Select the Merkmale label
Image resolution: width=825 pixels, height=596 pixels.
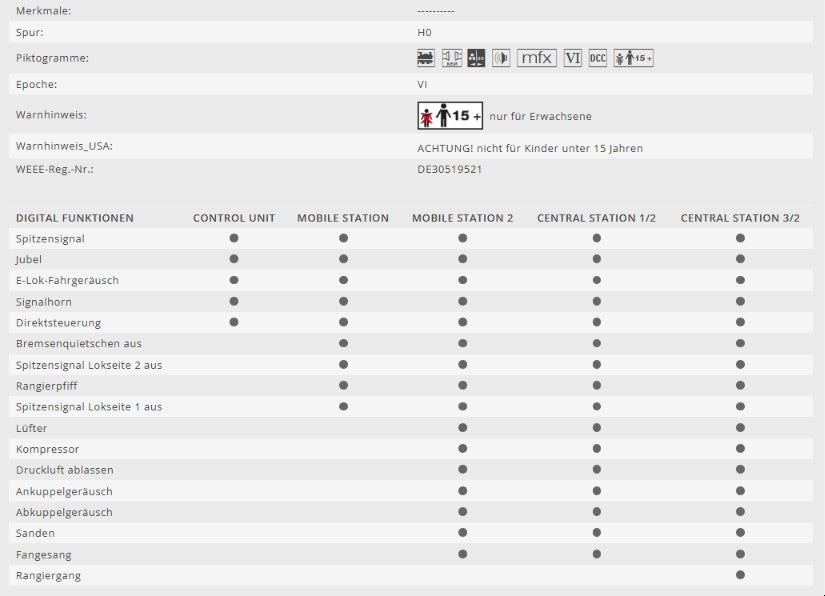43,11
